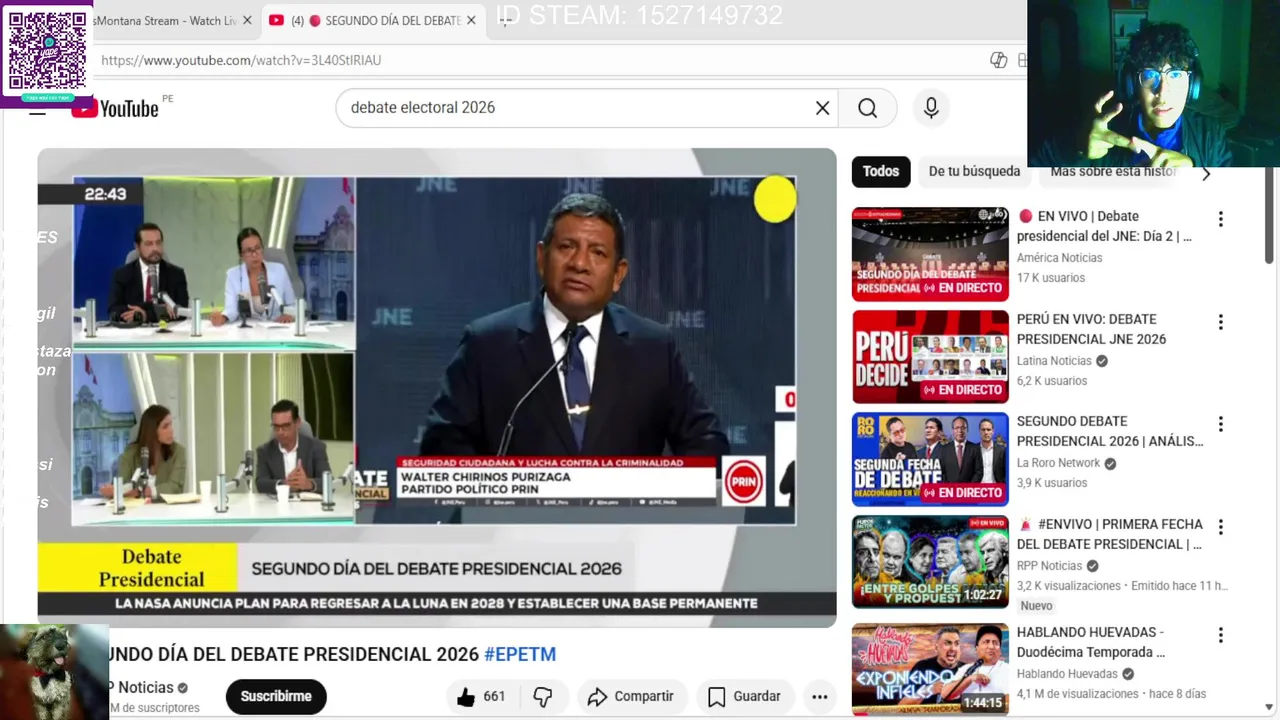
Task: Click the América Noticias channel name
Action: (1059, 258)
